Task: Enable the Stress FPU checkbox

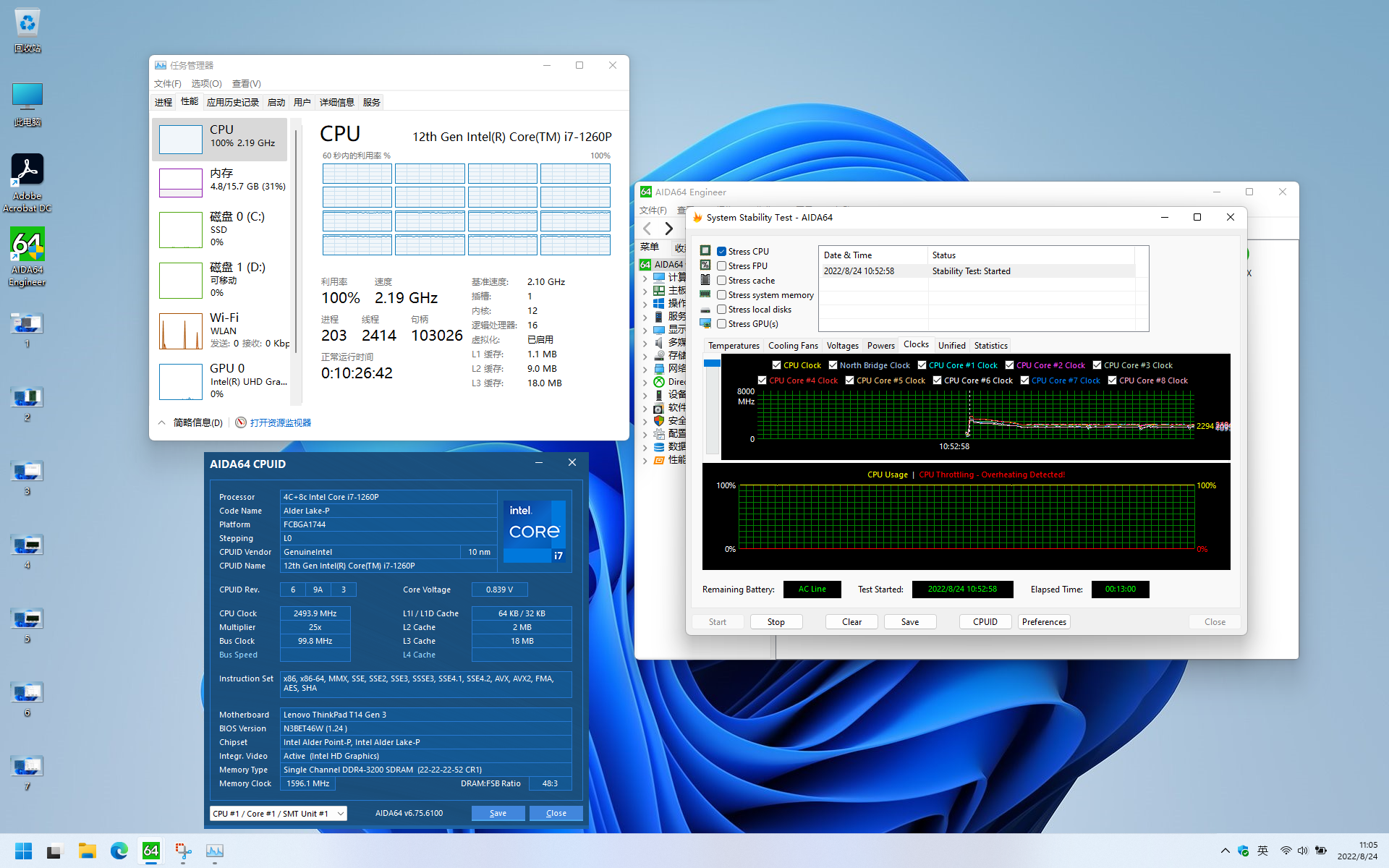Action: tap(721, 266)
